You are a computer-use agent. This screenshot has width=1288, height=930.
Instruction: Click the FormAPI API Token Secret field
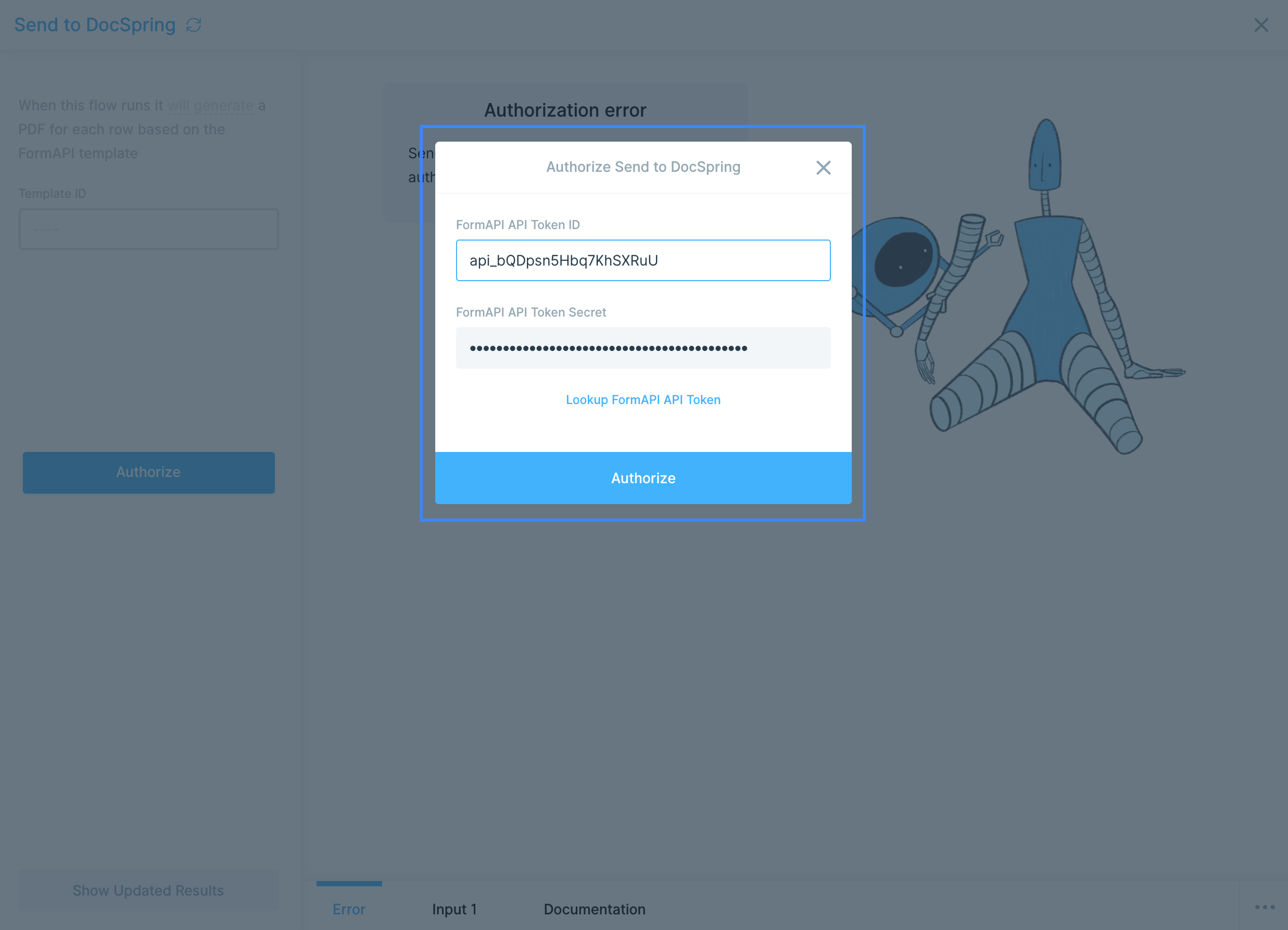(x=643, y=348)
